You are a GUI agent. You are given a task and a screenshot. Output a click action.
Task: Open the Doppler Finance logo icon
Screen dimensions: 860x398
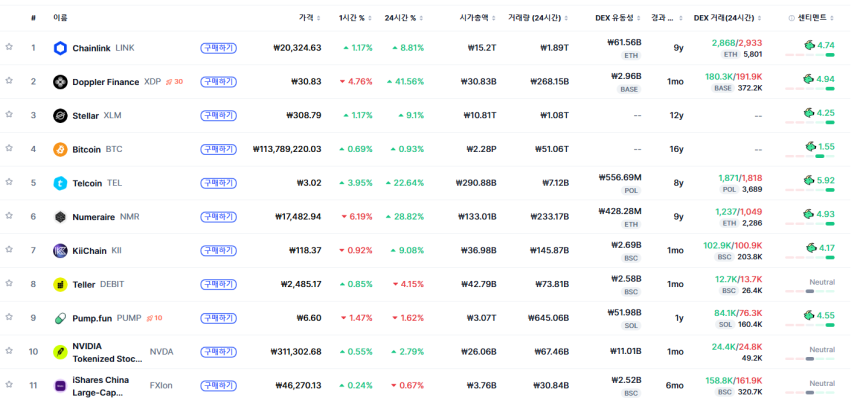(x=60, y=82)
